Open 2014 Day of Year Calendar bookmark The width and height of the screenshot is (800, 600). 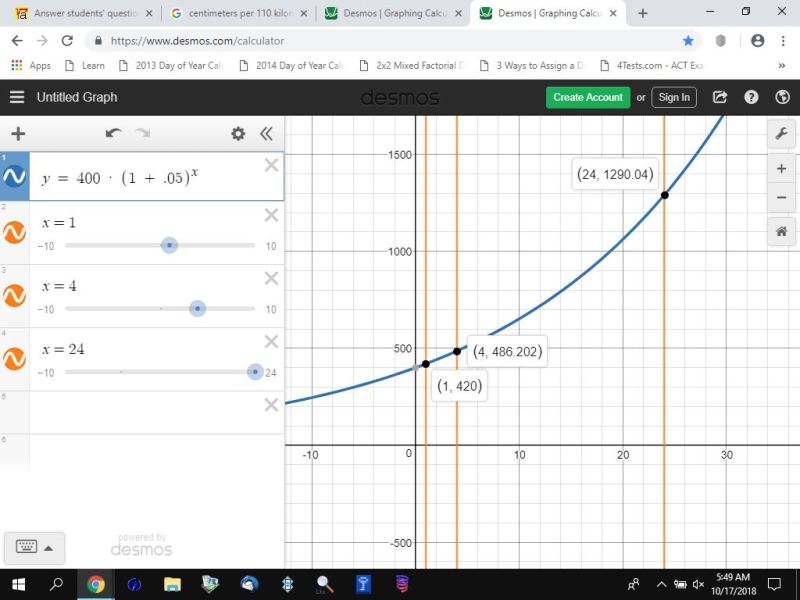(291, 65)
